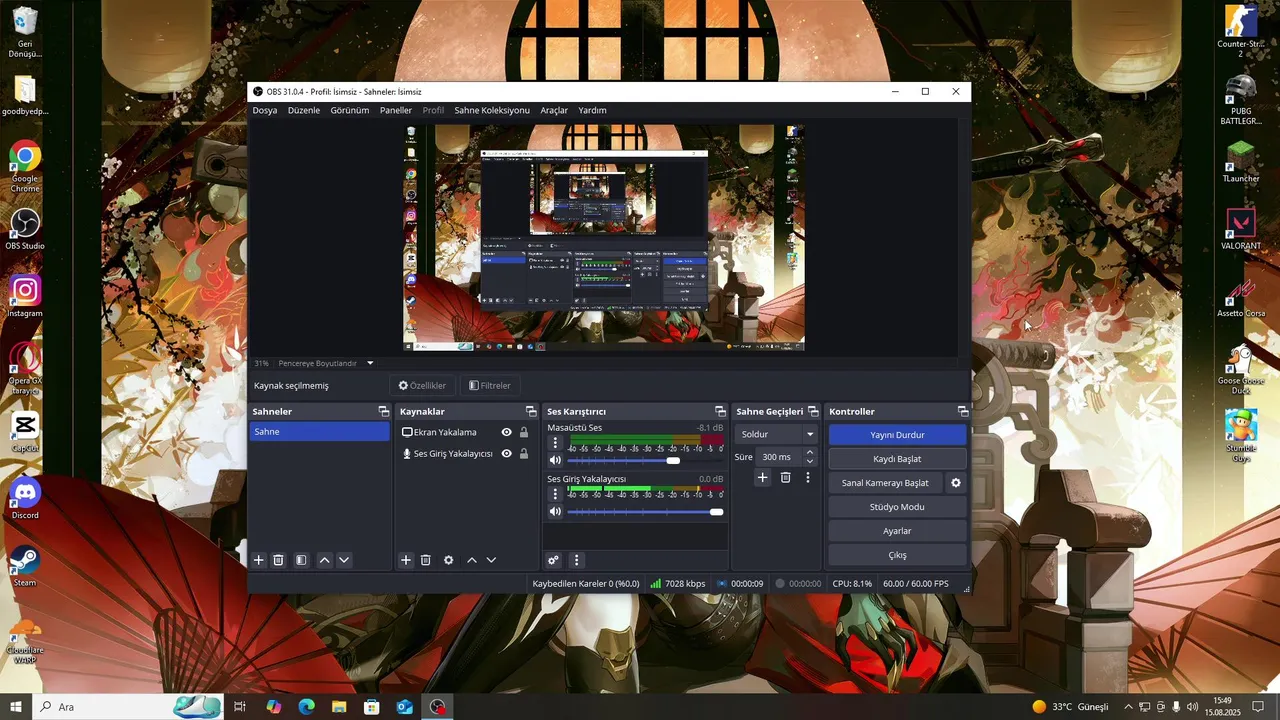Add a scene transition with plus icon
The width and height of the screenshot is (1280, 720).
pos(762,478)
